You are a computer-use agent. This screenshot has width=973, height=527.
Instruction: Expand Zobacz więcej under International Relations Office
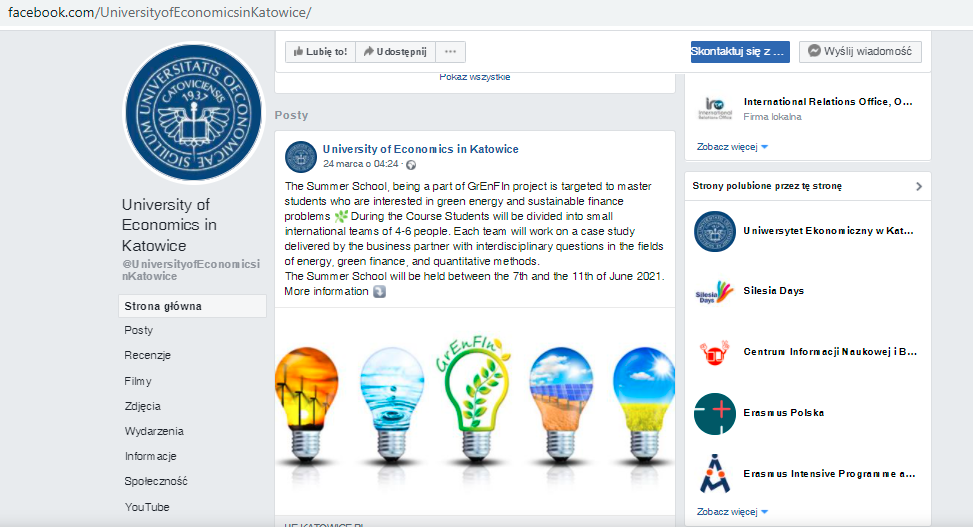coord(732,146)
